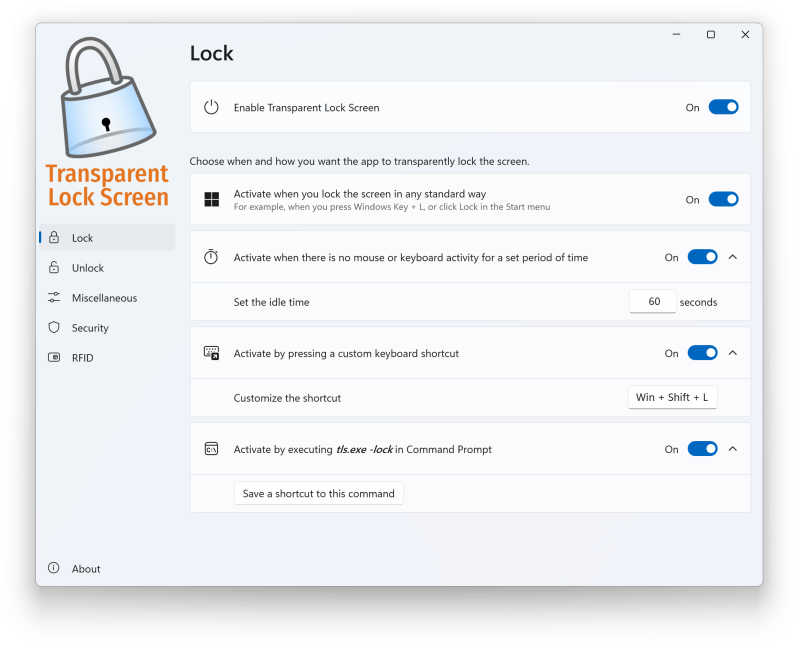Click the Win + Shift + L shortcut button
This screenshot has height=646, width=799.
click(x=672, y=397)
